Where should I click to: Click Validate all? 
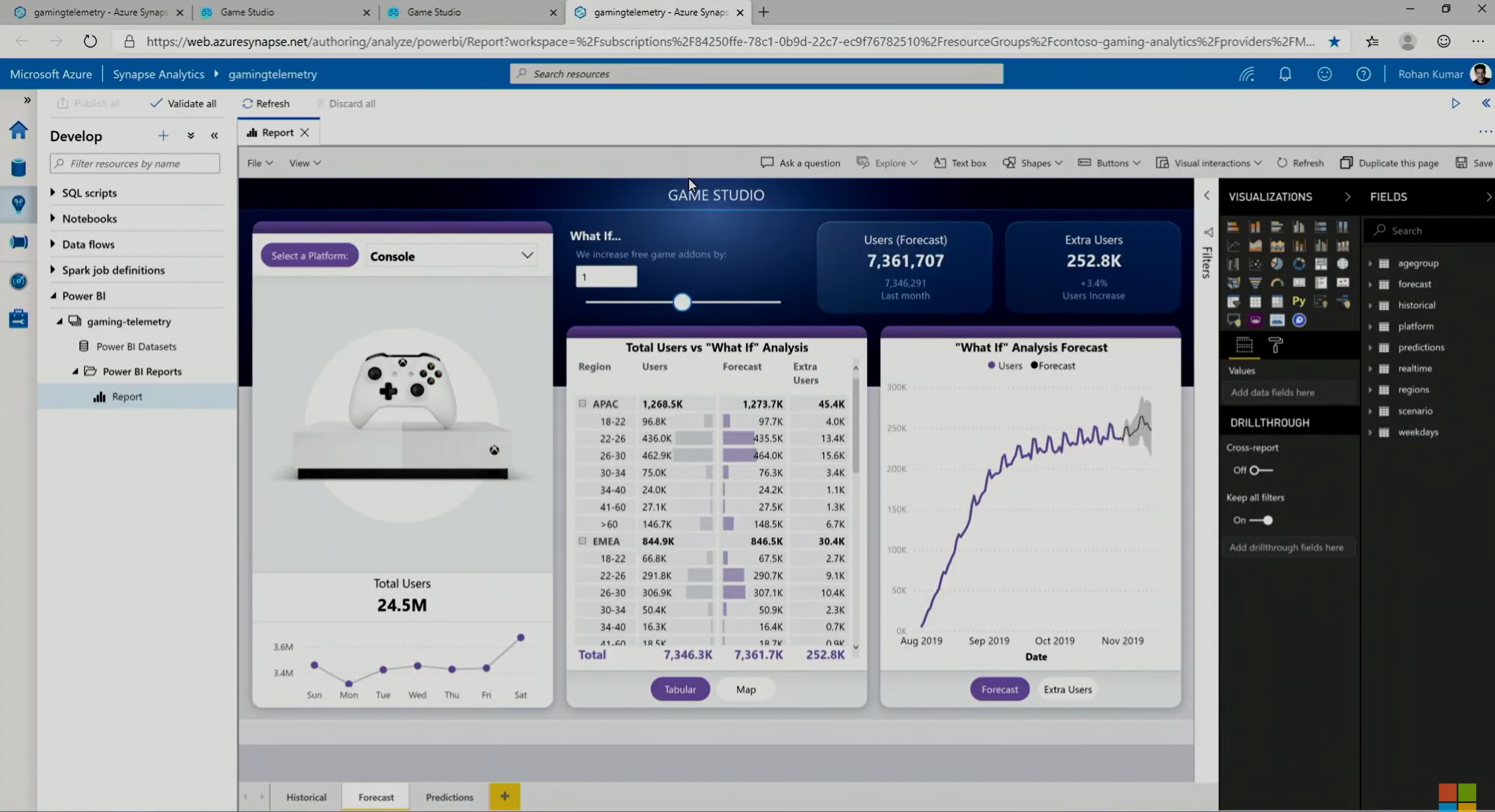184,103
